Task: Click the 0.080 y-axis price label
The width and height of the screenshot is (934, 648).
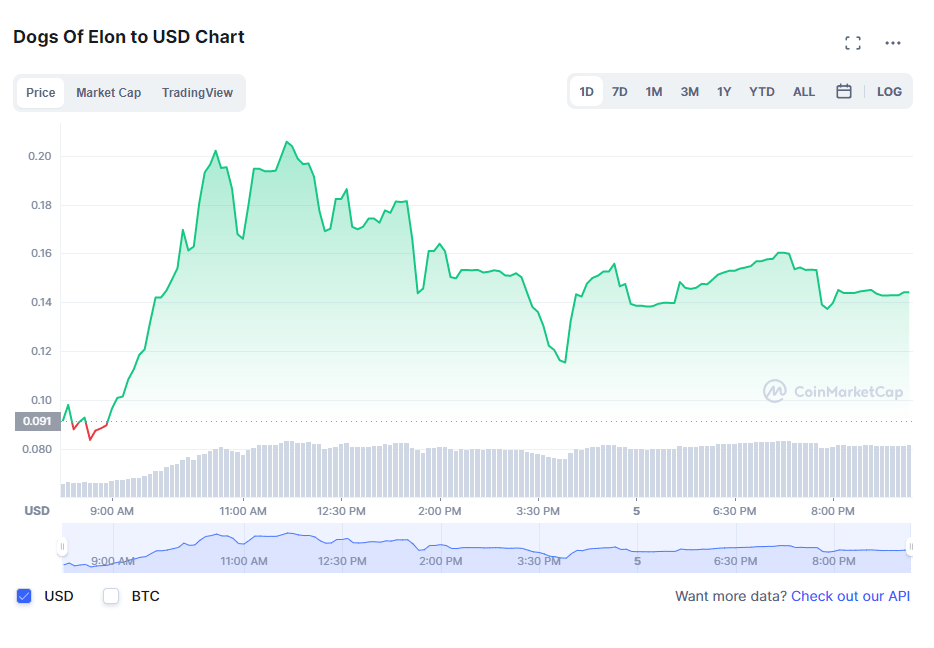Action: [x=37, y=449]
